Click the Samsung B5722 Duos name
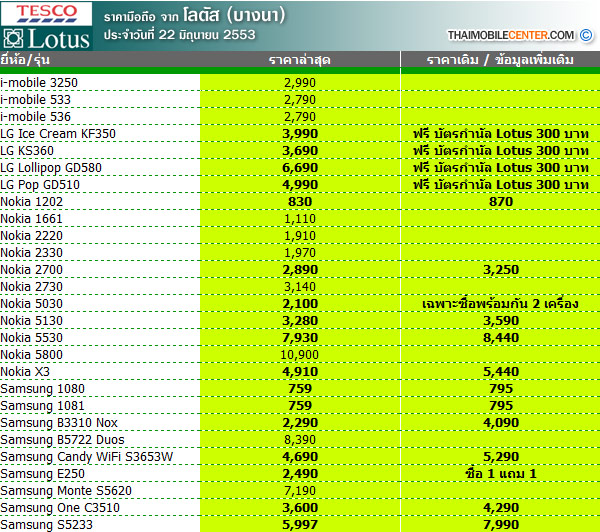The height and width of the screenshot is (532, 600). tap(62, 439)
